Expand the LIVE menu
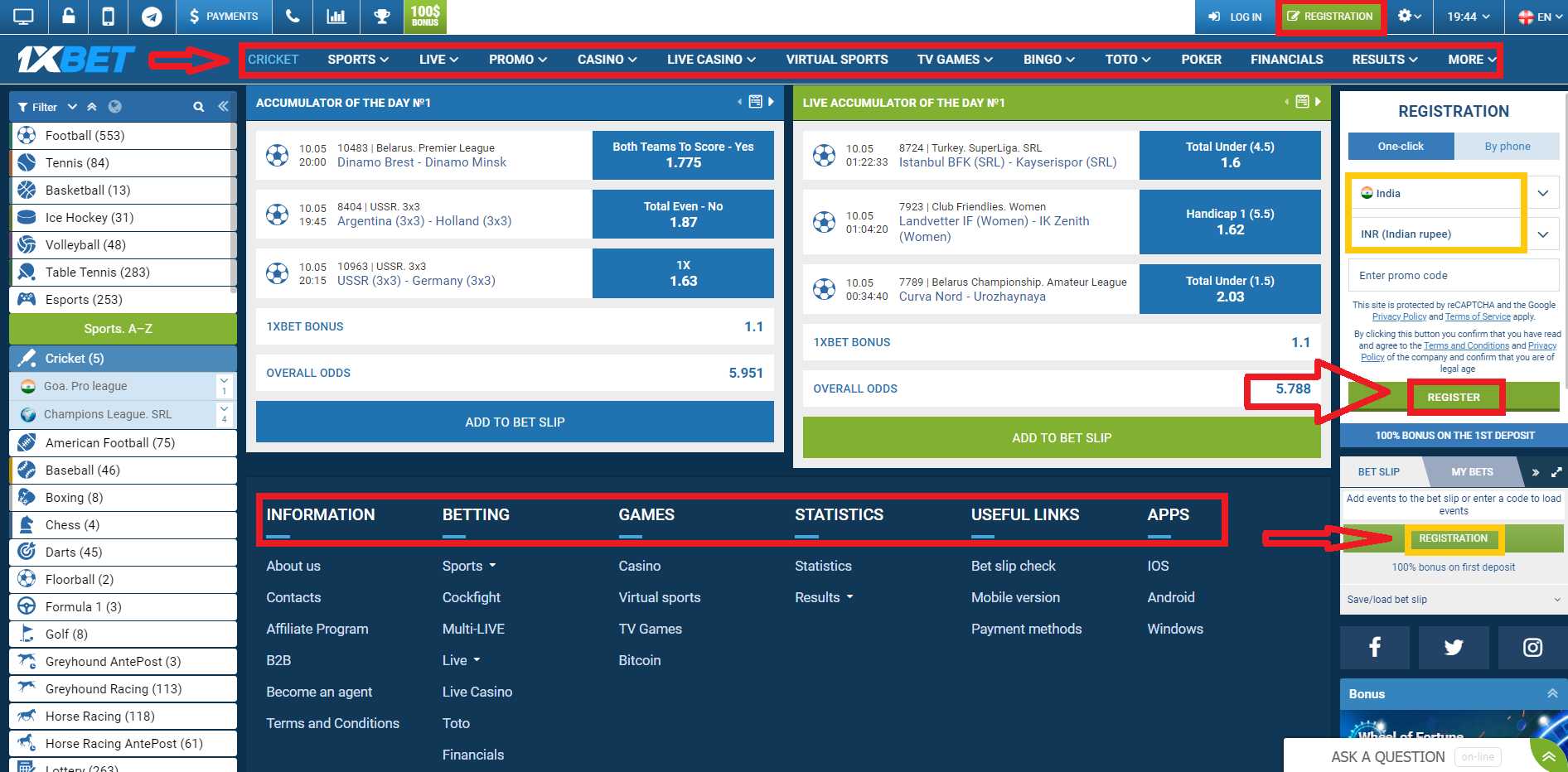Screen dimensions: 1568x772 point(438,60)
